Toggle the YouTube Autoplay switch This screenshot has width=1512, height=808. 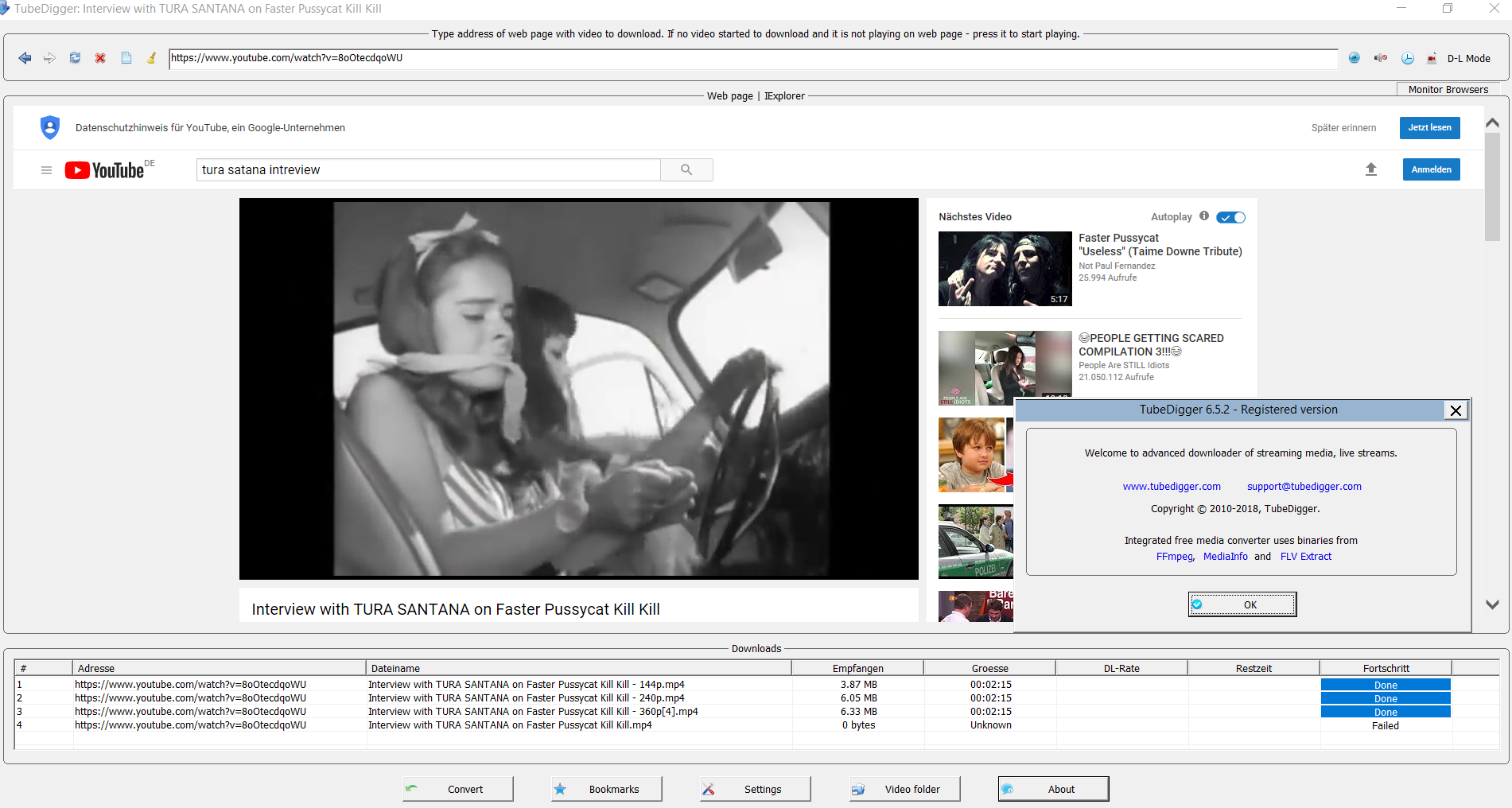[1231, 217]
